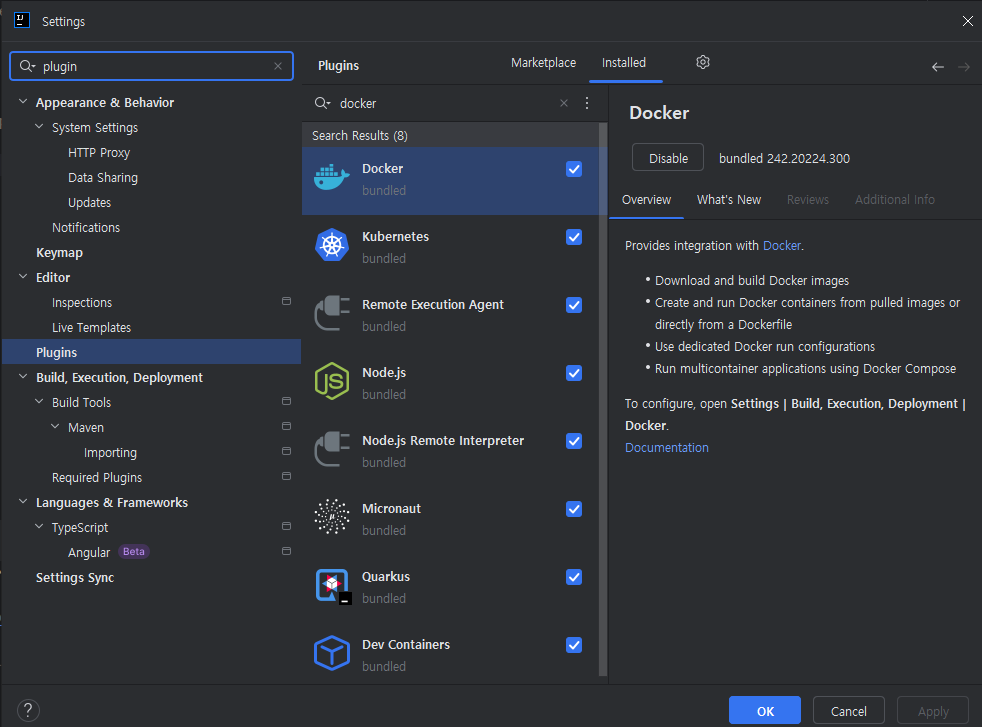The width and height of the screenshot is (982, 727).
Task: Click the Quarkus plugin icon
Action: pyautogui.click(x=333, y=586)
